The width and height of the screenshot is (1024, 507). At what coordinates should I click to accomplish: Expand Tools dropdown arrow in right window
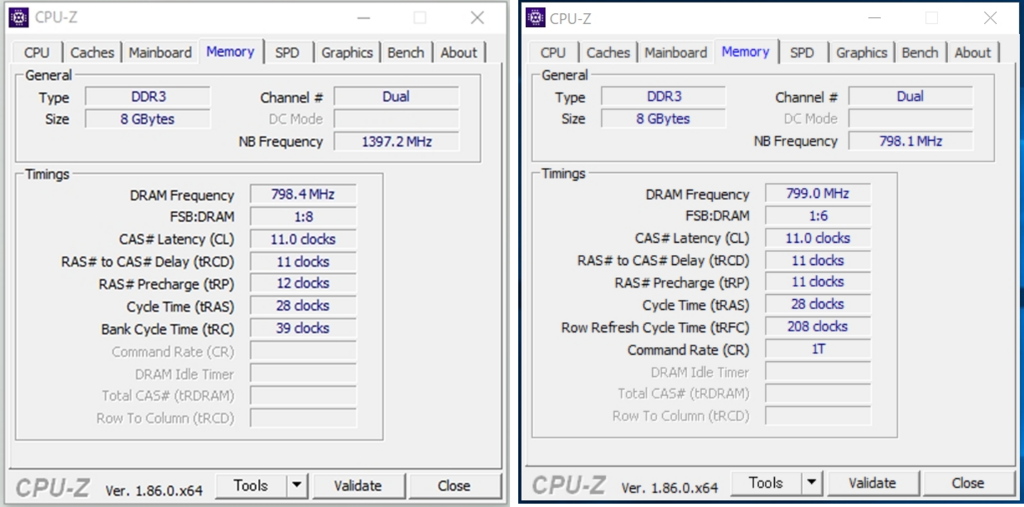click(x=812, y=483)
